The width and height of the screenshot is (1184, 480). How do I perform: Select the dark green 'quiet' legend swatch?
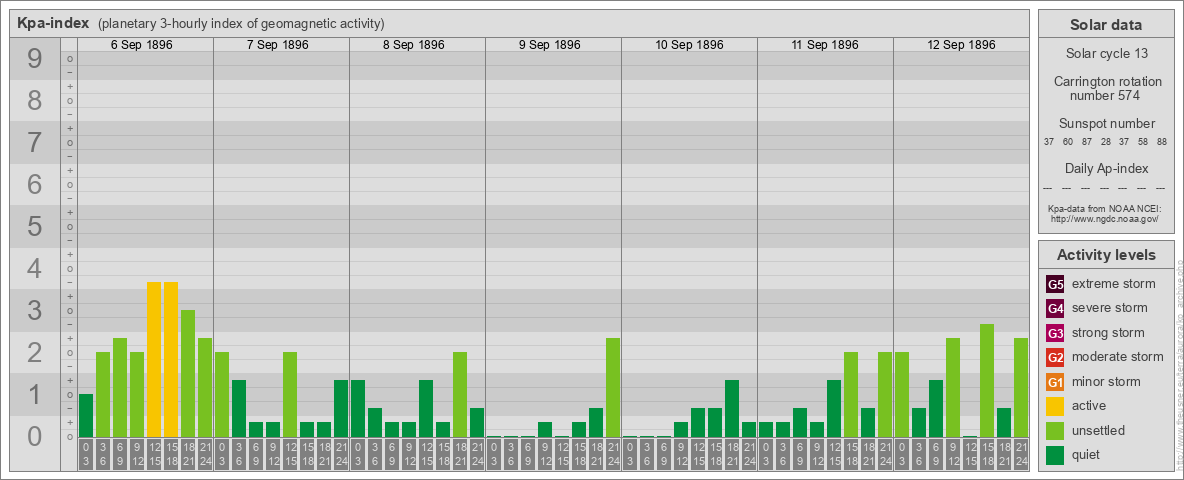pos(1055,455)
